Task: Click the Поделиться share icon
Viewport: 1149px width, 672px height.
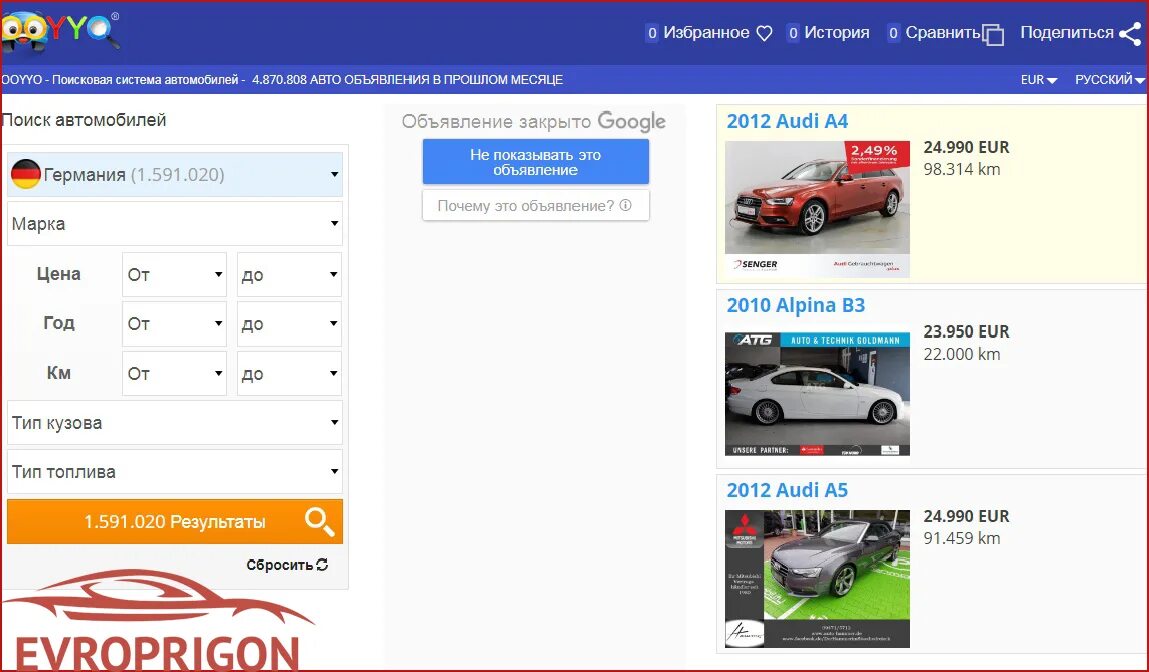Action: point(1129,32)
